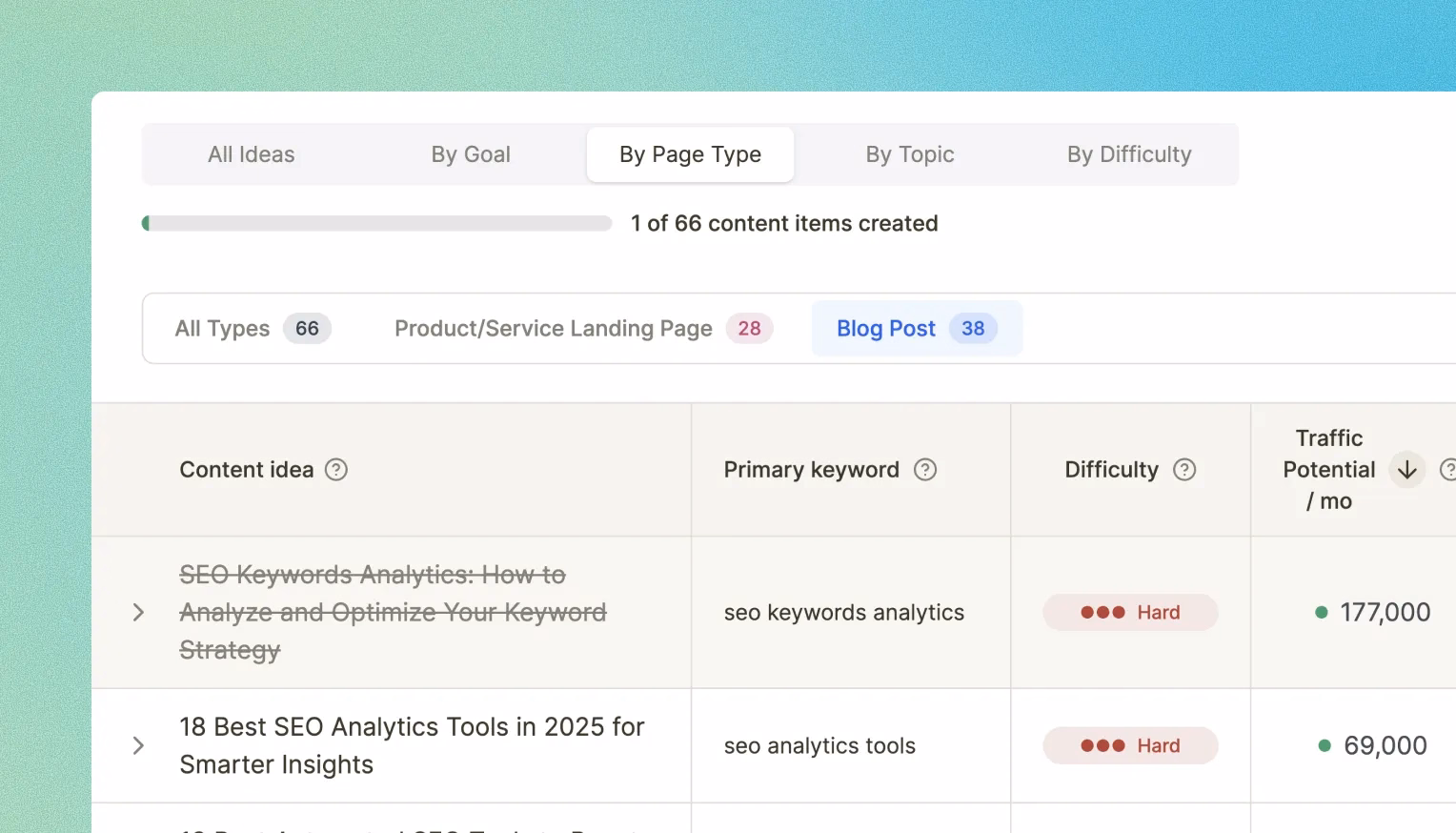Click the Difficulty column help icon
The height and width of the screenshot is (833, 1456).
coord(1184,470)
